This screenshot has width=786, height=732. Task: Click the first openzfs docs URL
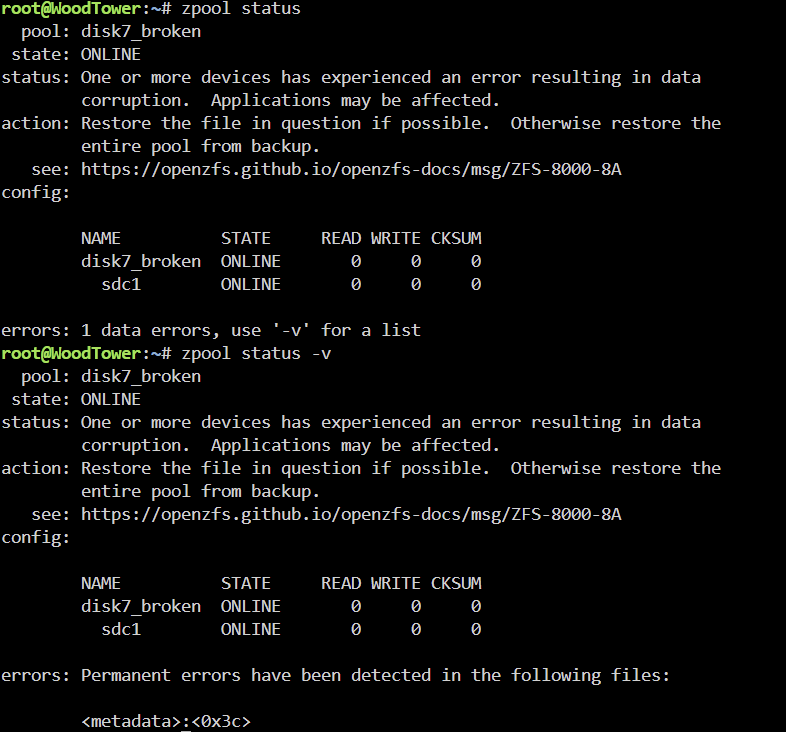coord(351,169)
